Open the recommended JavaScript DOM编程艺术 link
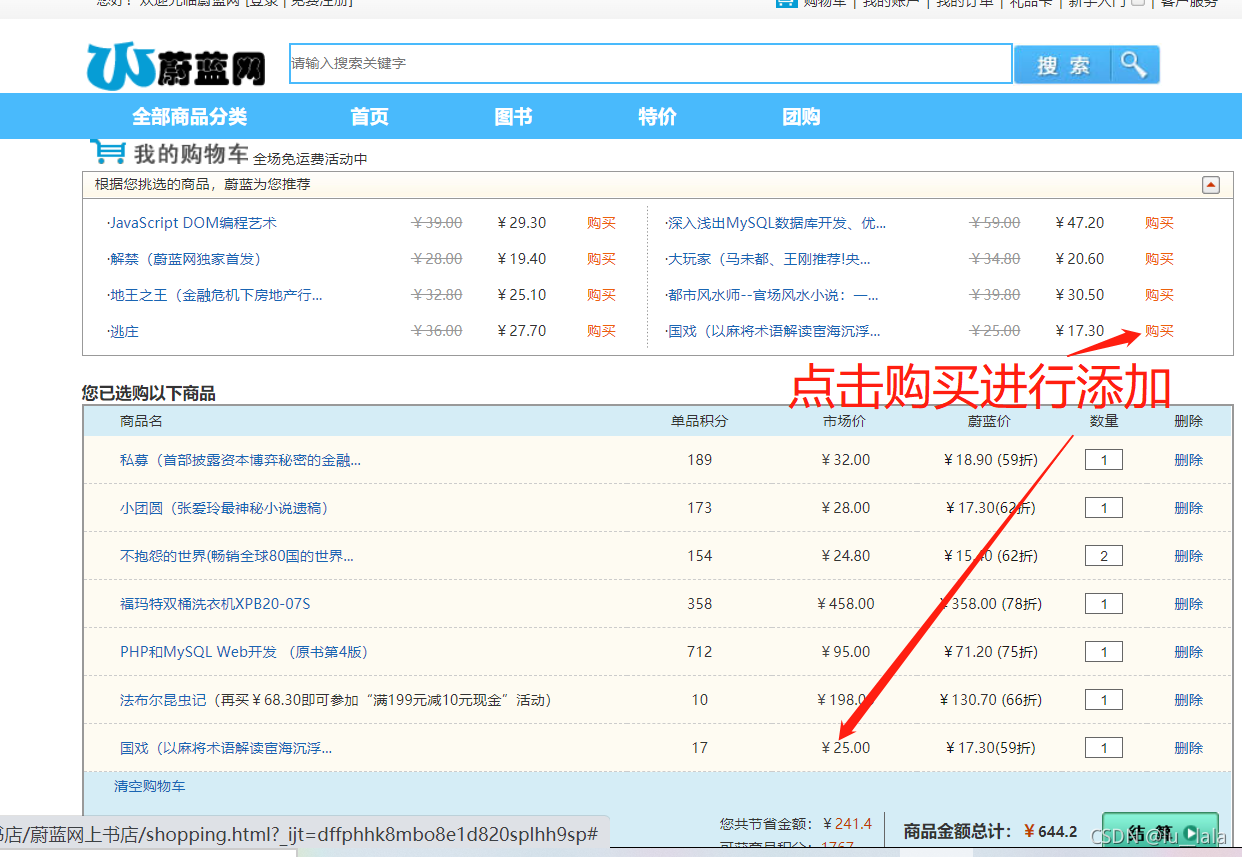 [x=193, y=223]
